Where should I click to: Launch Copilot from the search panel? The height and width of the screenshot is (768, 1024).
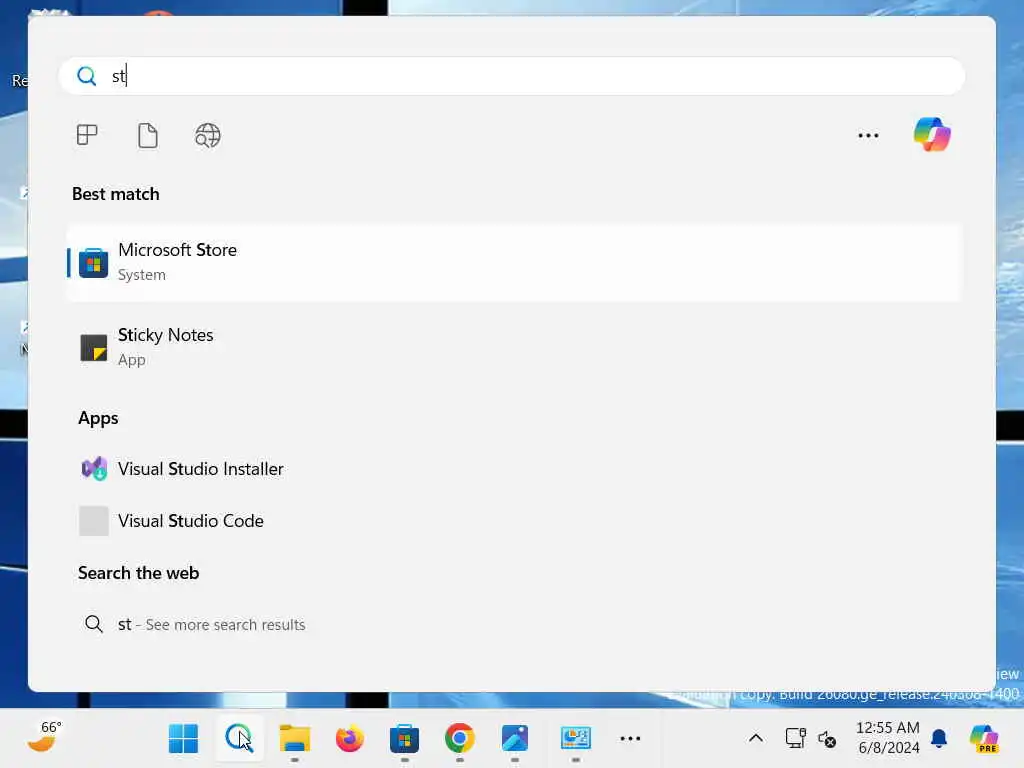(932, 135)
